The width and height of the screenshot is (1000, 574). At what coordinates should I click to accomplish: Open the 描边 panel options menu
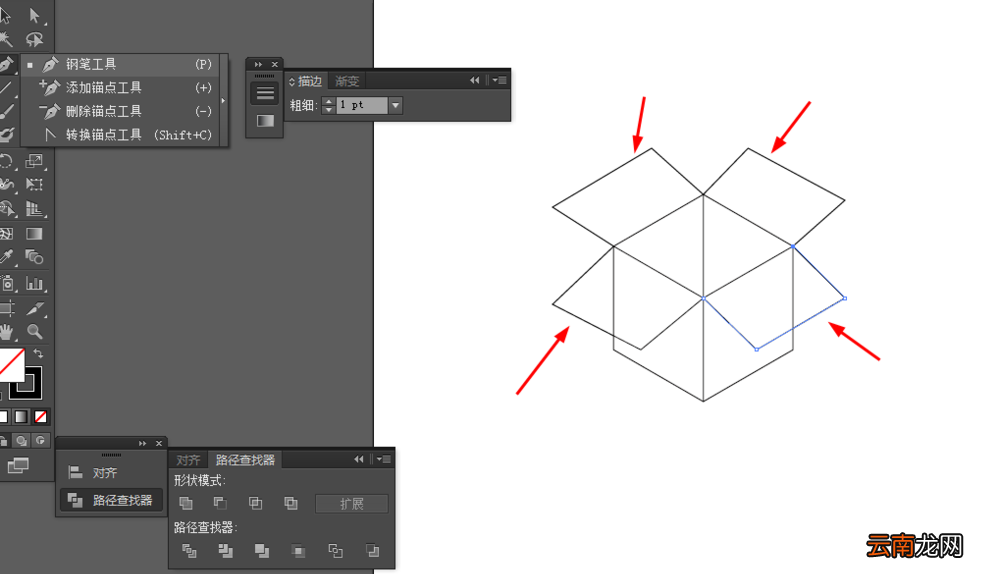point(499,80)
